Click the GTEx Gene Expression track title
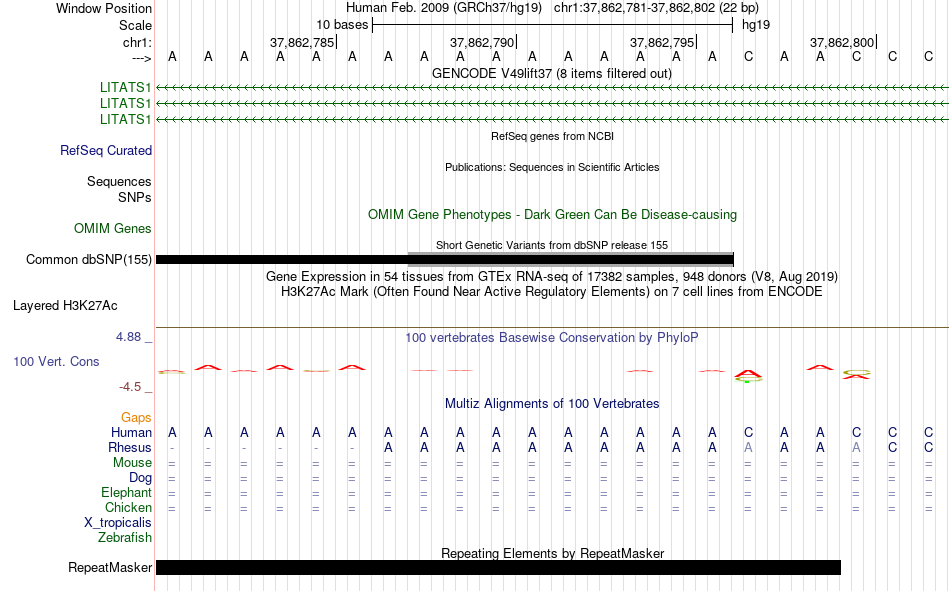This screenshot has height=591, width=950. click(552, 276)
